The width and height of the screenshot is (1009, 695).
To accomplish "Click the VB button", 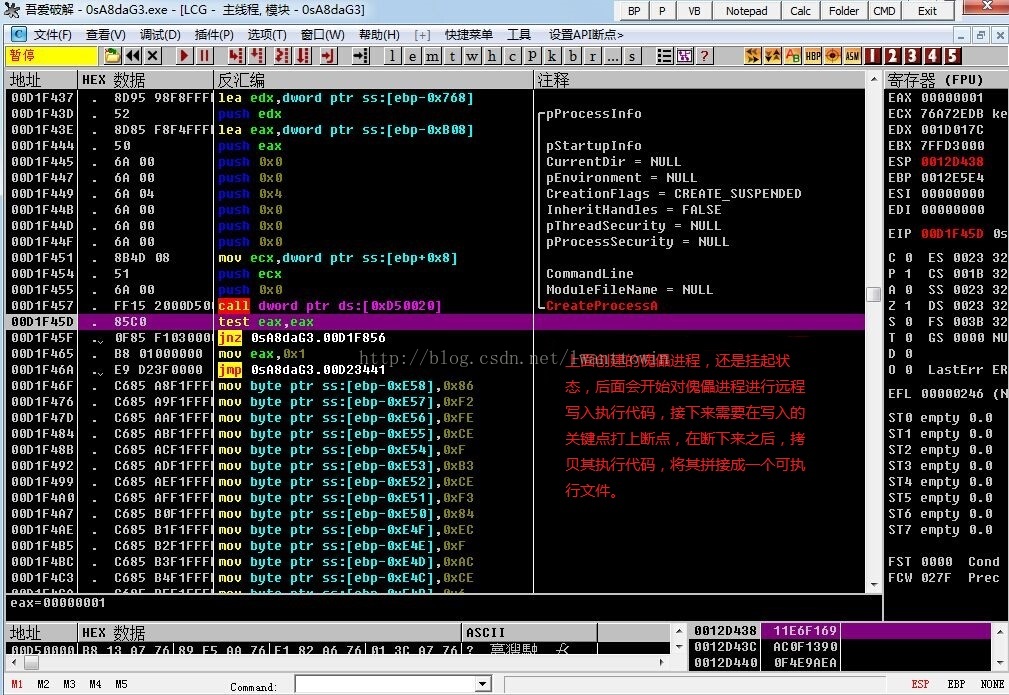I will pos(694,10).
